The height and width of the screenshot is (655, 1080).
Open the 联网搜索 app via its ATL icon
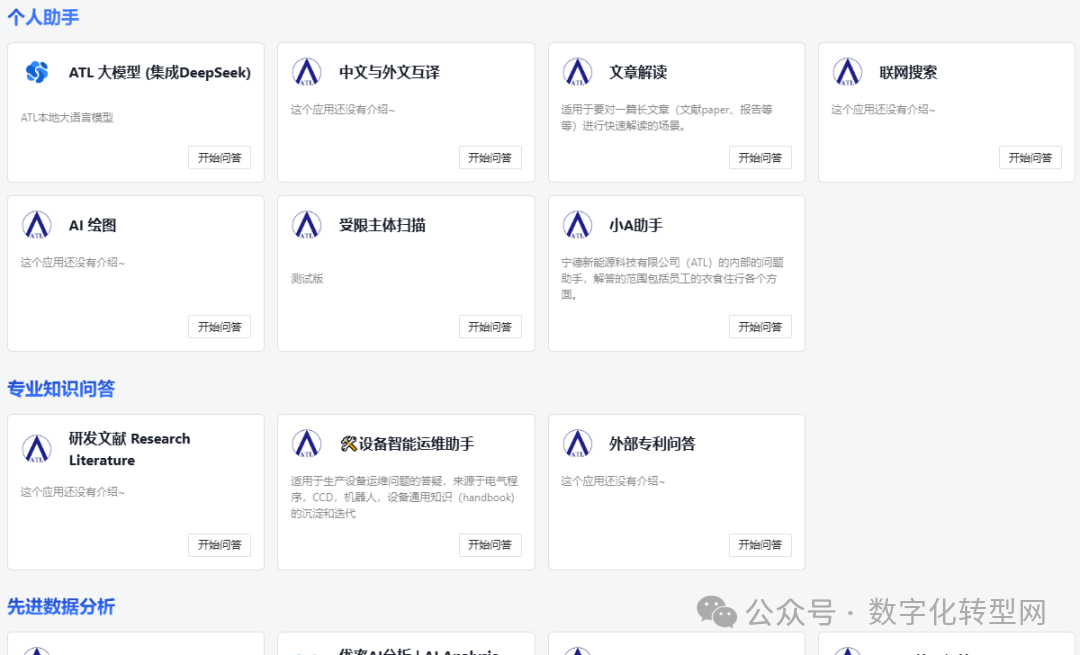(847, 71)
